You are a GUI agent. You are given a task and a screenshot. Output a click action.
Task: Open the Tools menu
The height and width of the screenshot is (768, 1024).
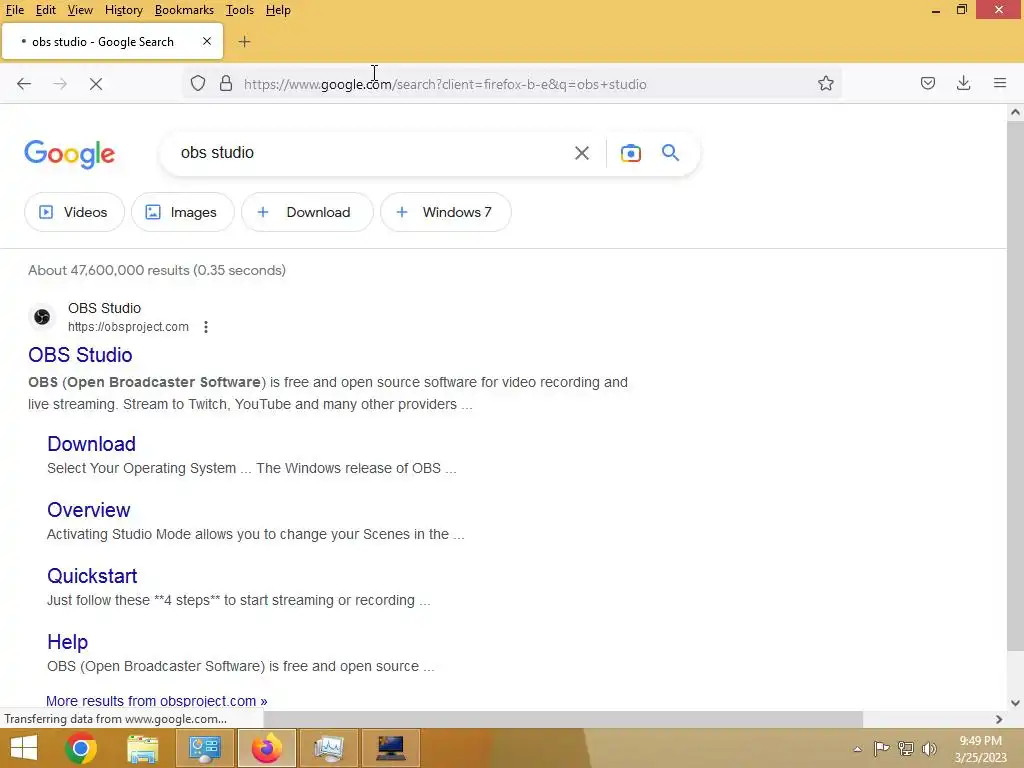tap(240, 10)
